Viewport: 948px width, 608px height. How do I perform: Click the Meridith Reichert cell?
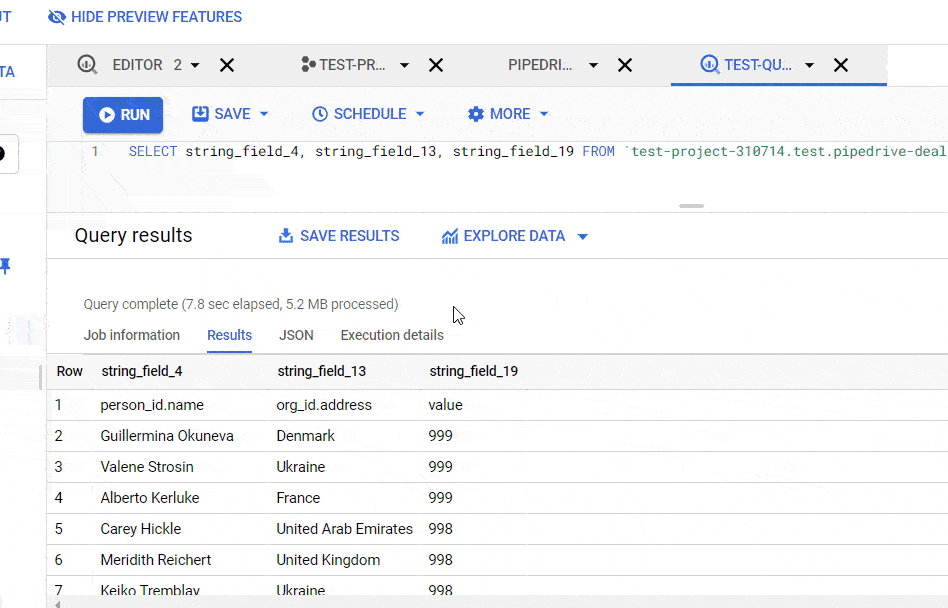click(x=156, y=560)
